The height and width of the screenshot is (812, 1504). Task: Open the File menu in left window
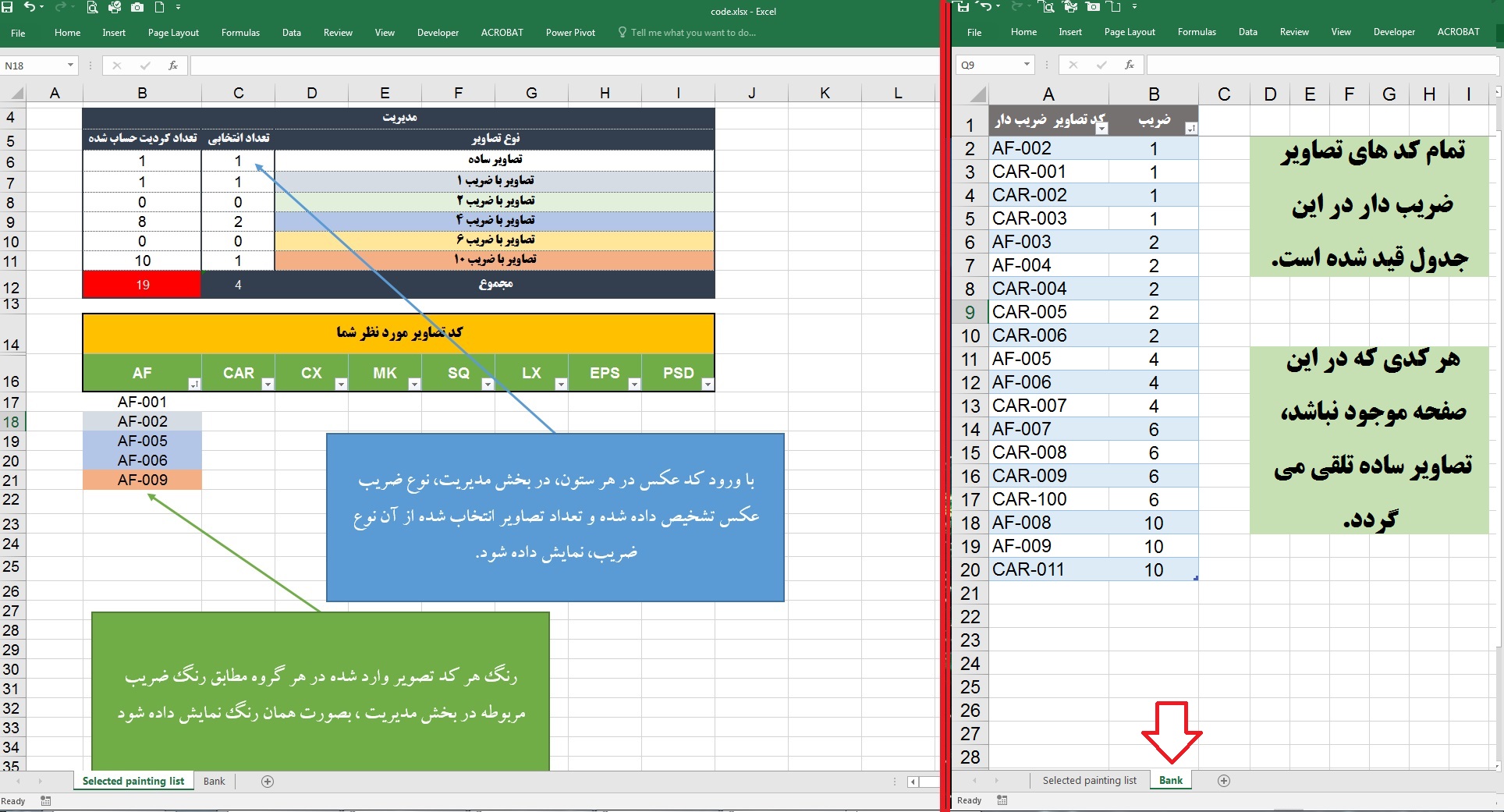pyautogui.click(x=18, y=33)
